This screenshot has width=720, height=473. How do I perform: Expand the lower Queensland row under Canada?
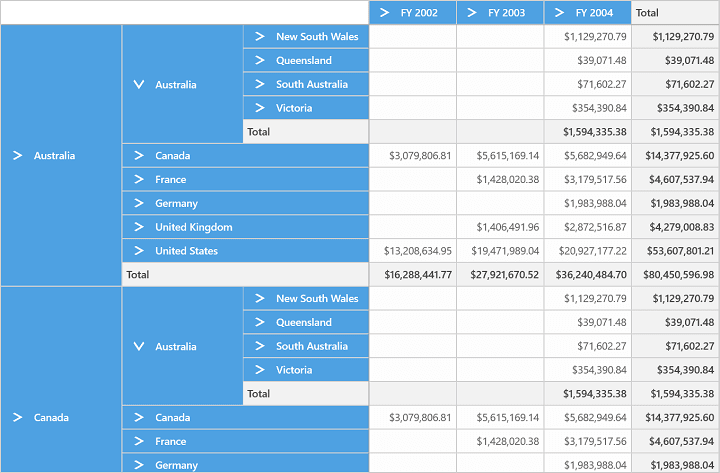260,322
